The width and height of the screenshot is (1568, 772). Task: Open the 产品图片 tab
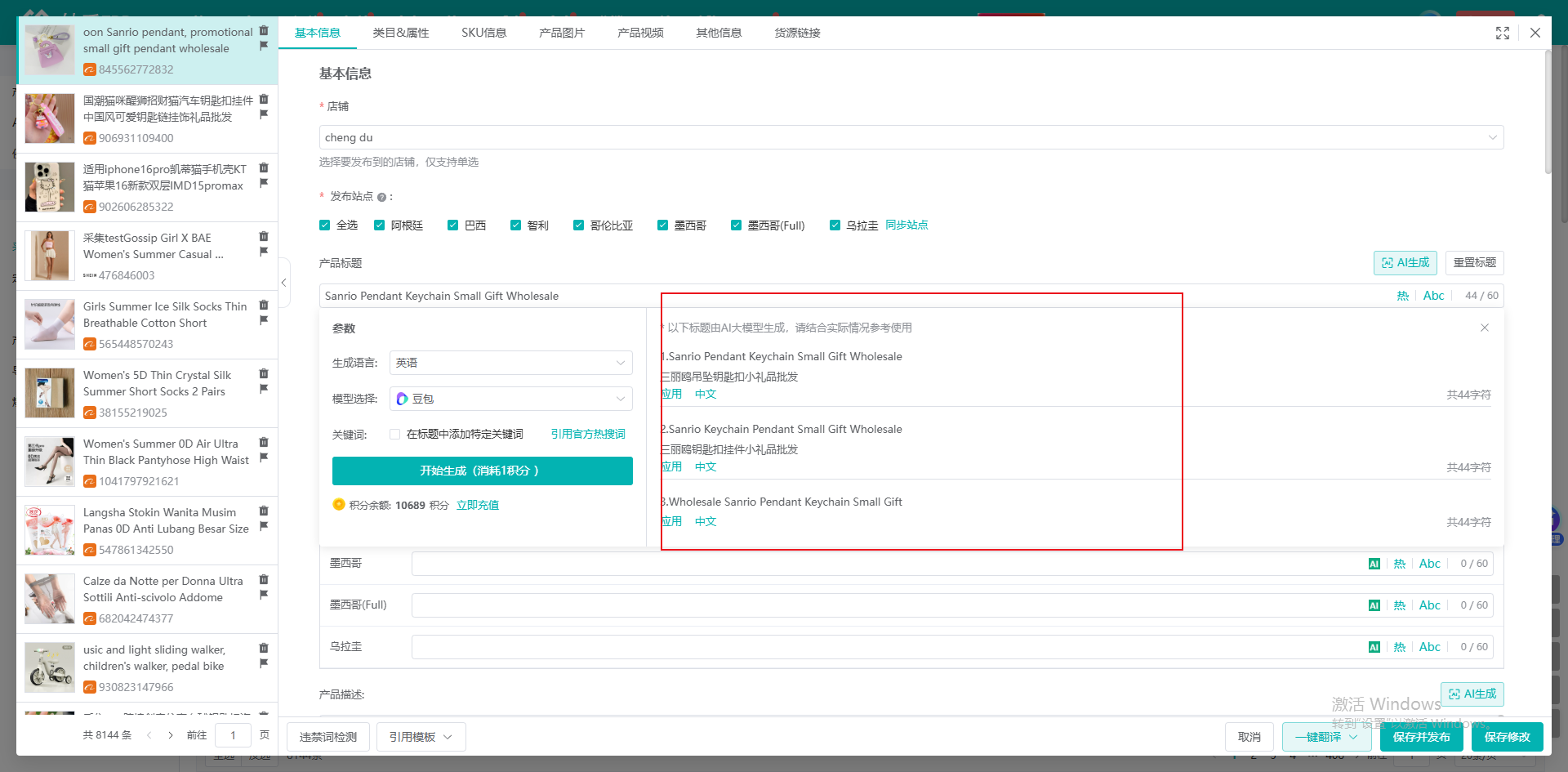click(x=562, y=33)
